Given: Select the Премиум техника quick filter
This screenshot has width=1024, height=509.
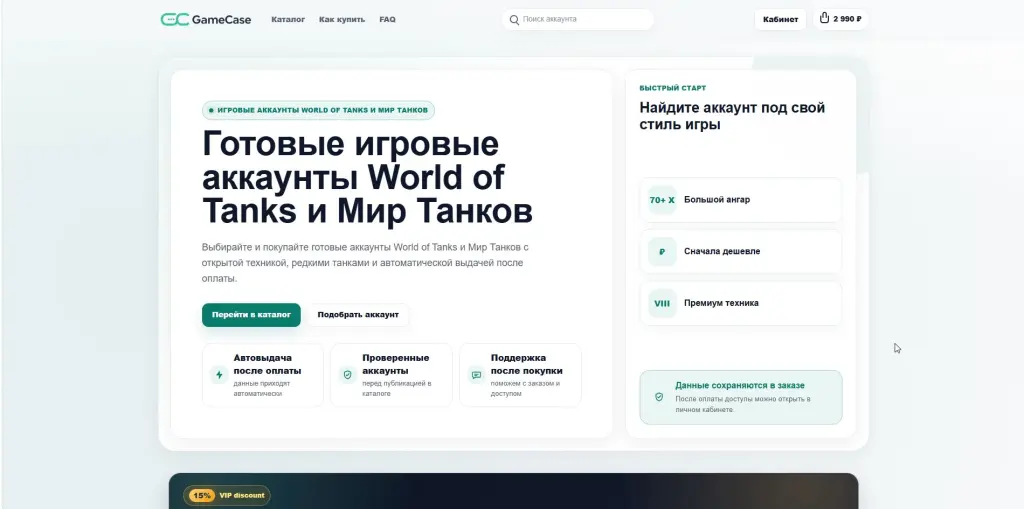Looking at the screenshot, I should coord(741,303).
